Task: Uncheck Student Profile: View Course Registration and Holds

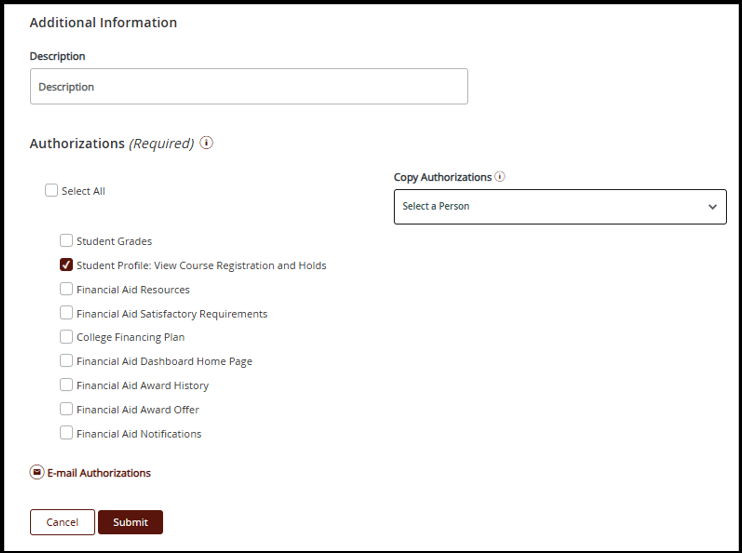Action: pyautogui.click(x=66, y=265)
